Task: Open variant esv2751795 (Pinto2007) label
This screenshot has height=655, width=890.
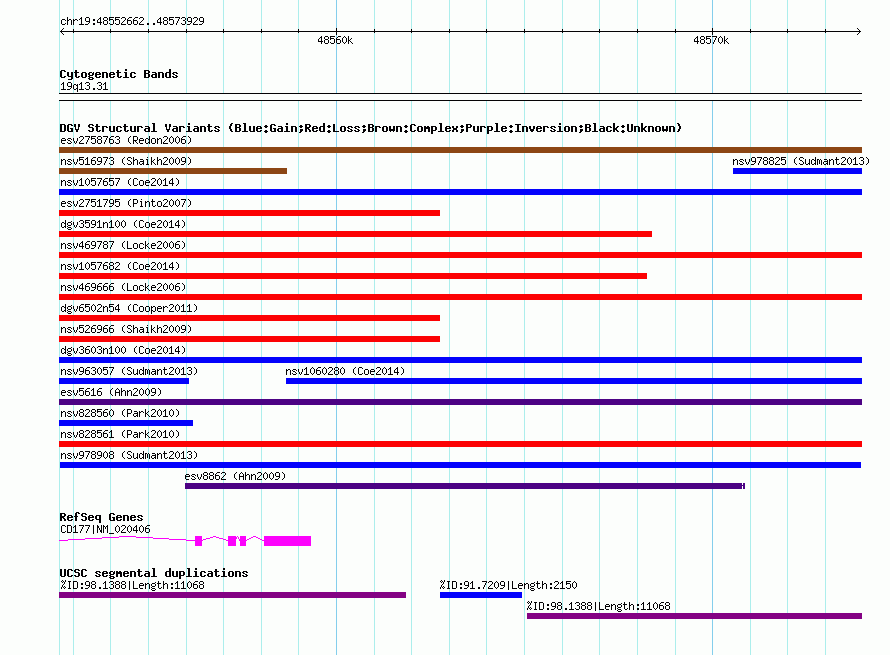Action: tap(126, 203)
